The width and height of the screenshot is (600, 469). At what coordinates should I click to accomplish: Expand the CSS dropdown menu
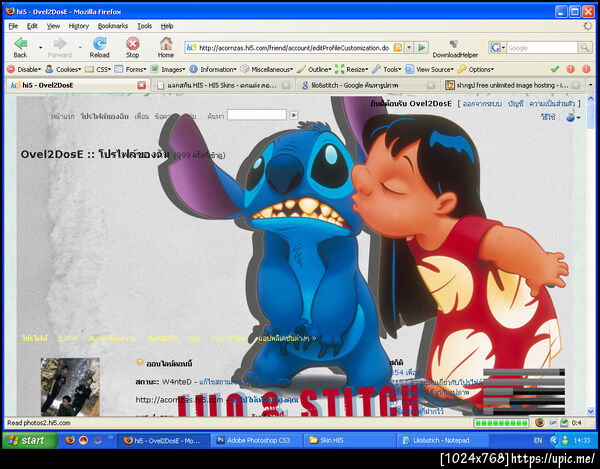(98, 69)
